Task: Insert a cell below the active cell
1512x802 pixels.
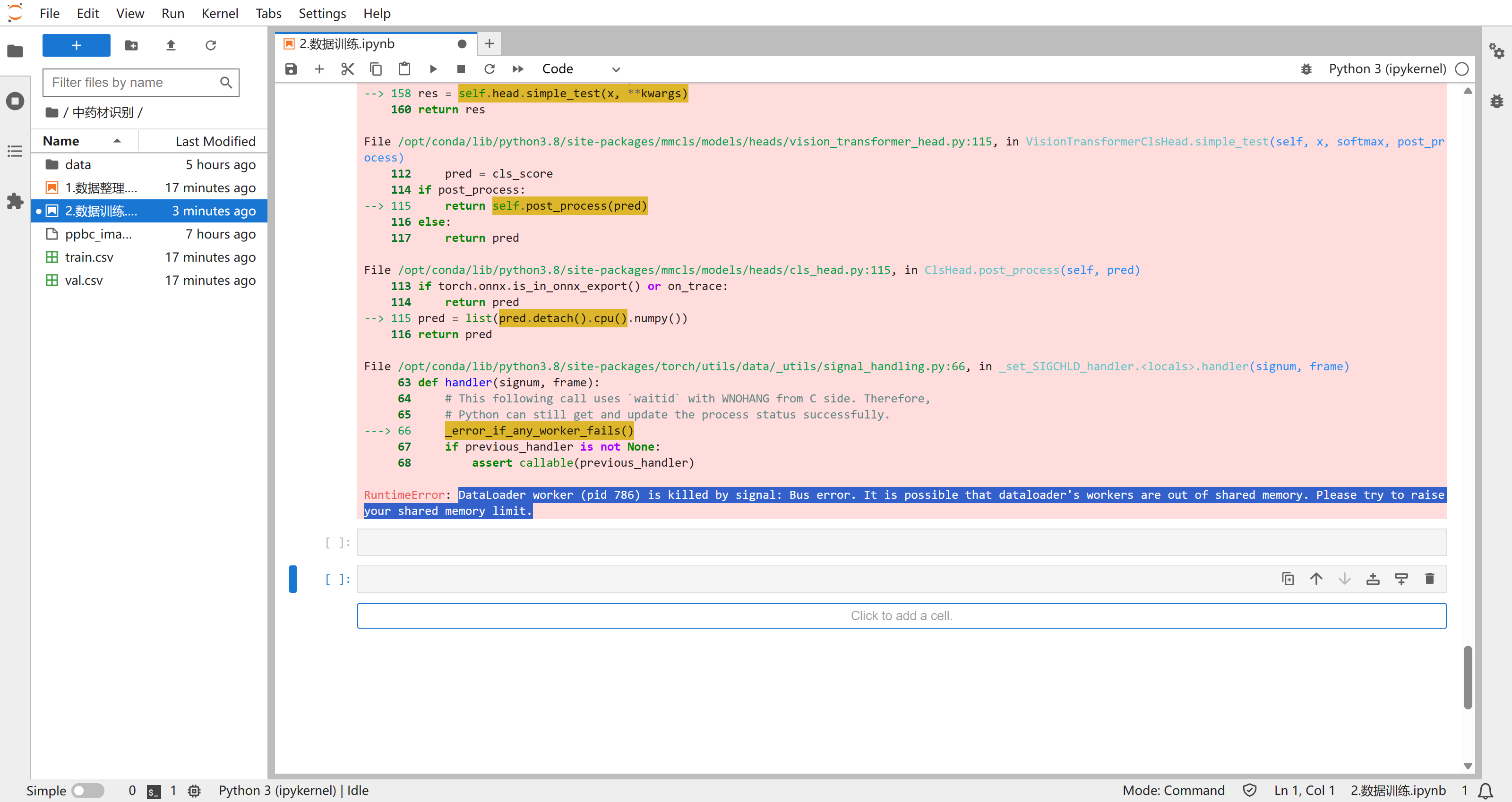Action: click(x=1401, y=579)
